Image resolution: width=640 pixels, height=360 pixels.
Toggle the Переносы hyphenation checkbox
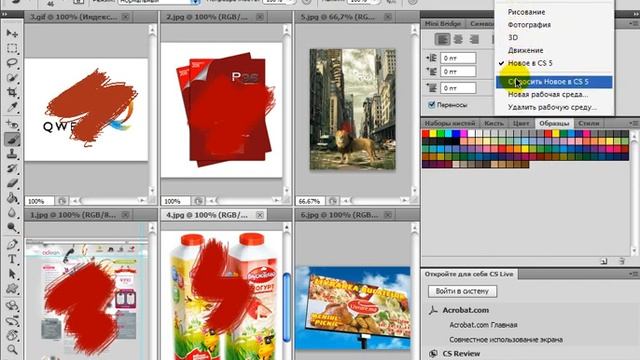point(431,104)
